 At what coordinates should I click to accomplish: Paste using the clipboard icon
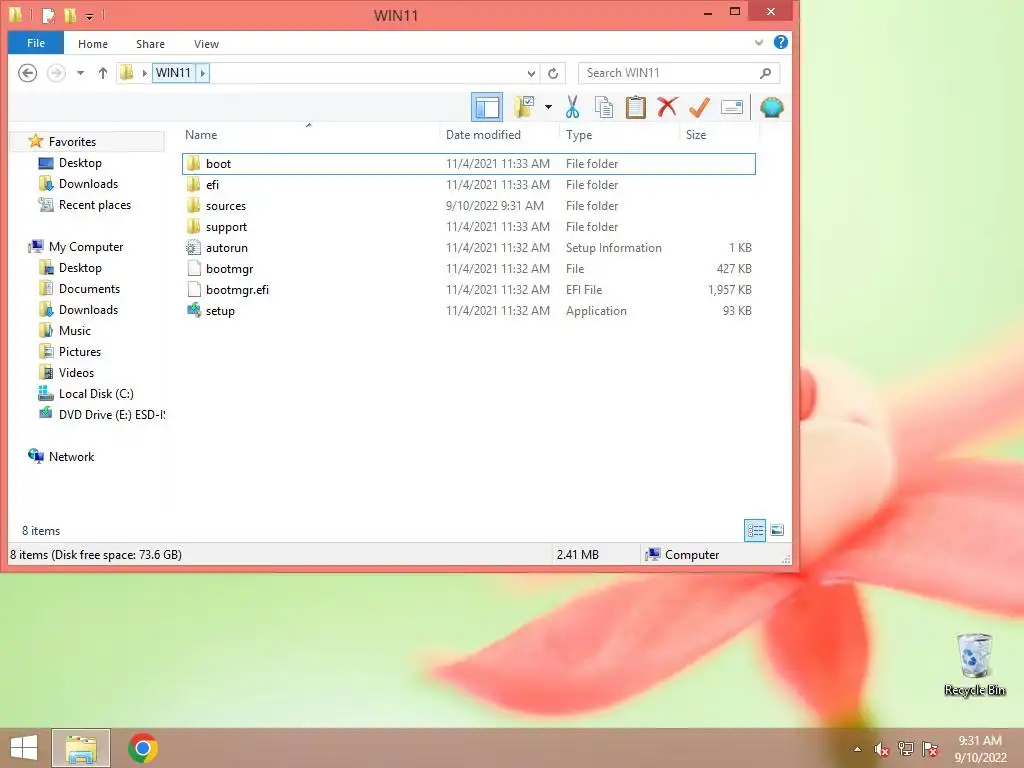pyautogui.click(x=635, y=107)
